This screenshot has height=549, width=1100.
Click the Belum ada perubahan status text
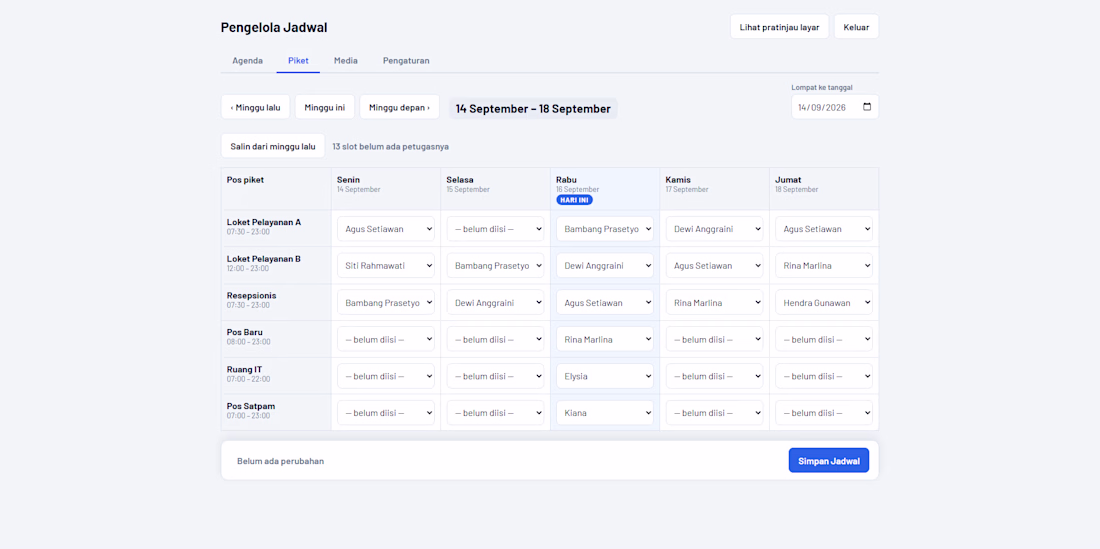point(281,461)
